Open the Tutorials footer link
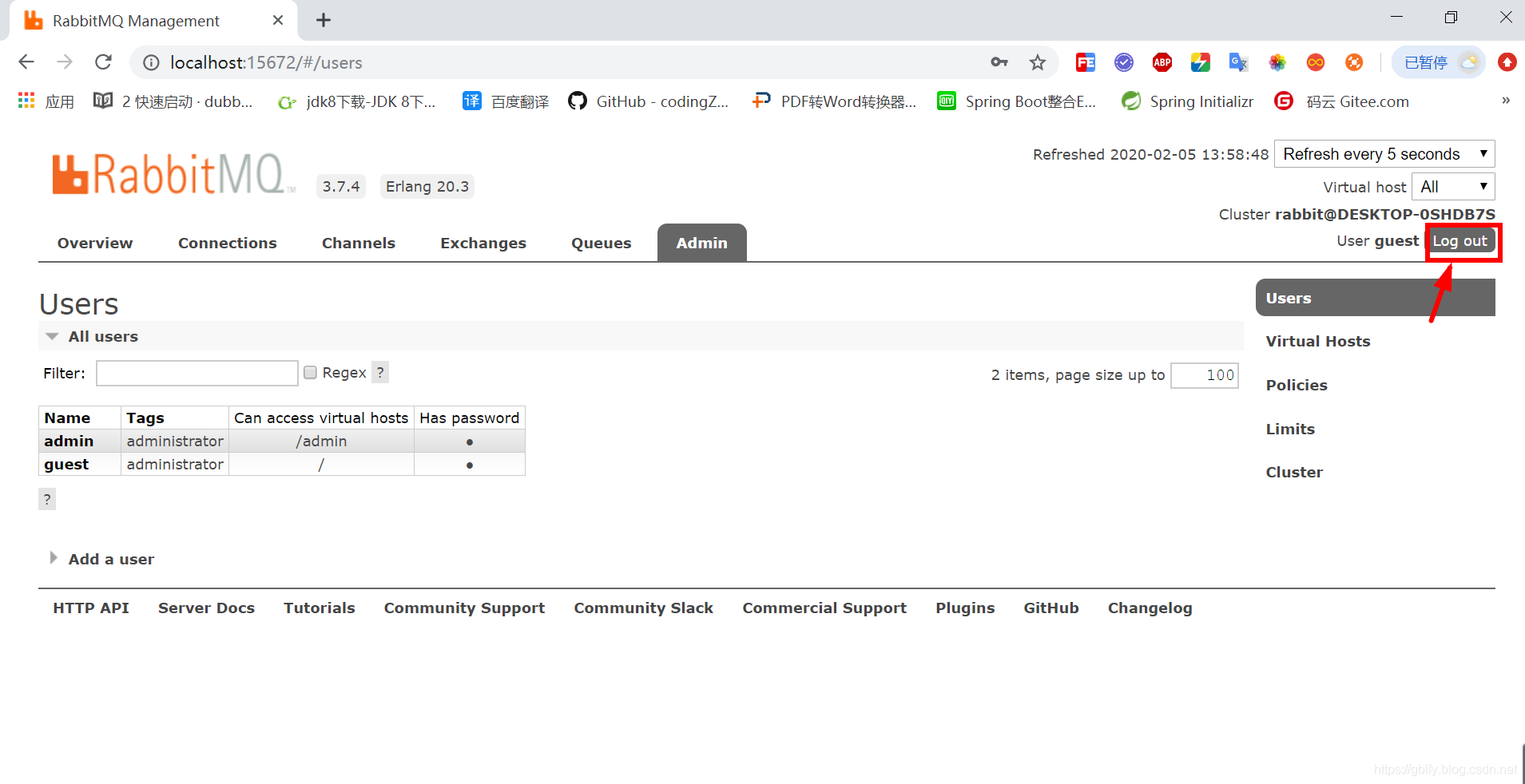1525x784 pixels. pos(320,608)
